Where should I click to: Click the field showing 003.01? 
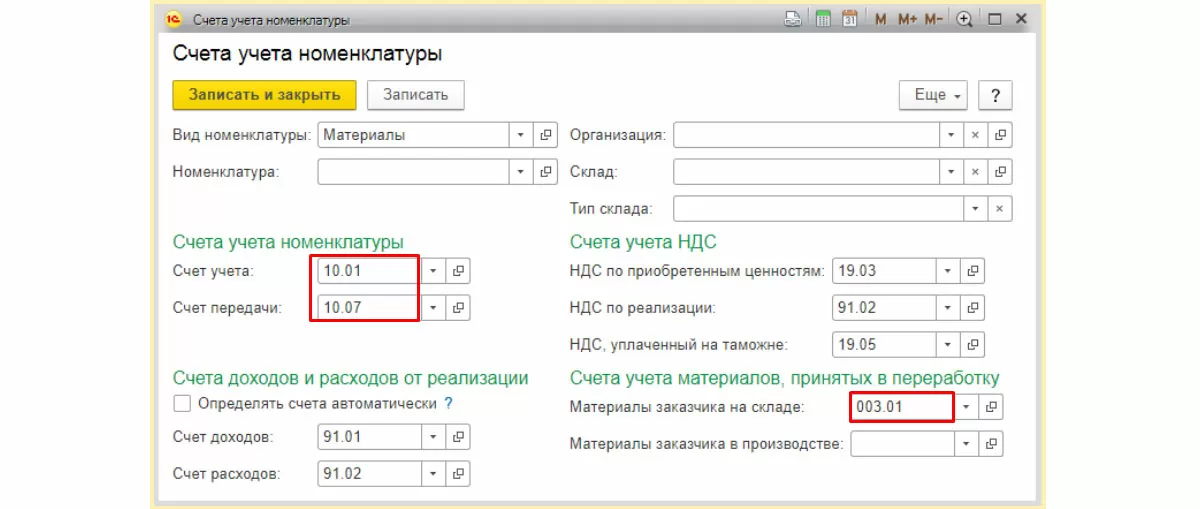coord(902,407)
